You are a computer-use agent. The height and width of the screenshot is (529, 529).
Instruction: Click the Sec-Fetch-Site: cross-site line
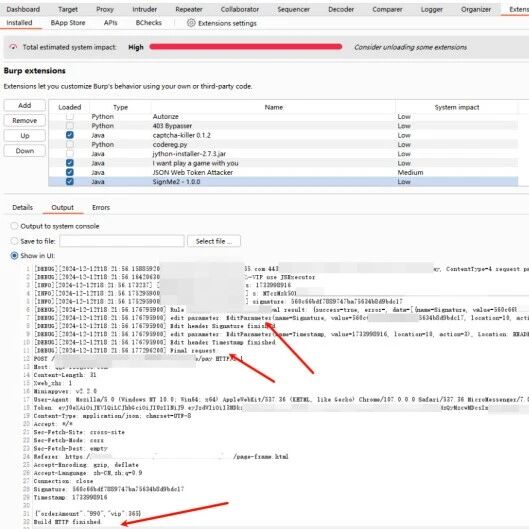pos(79,432)
